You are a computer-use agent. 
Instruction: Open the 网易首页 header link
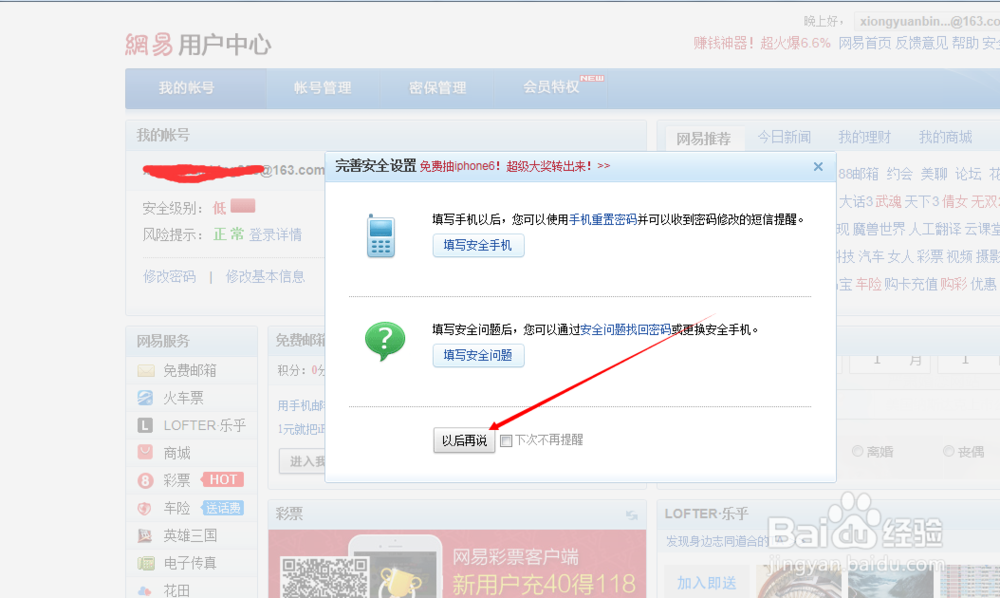click(x=864, y=43)
